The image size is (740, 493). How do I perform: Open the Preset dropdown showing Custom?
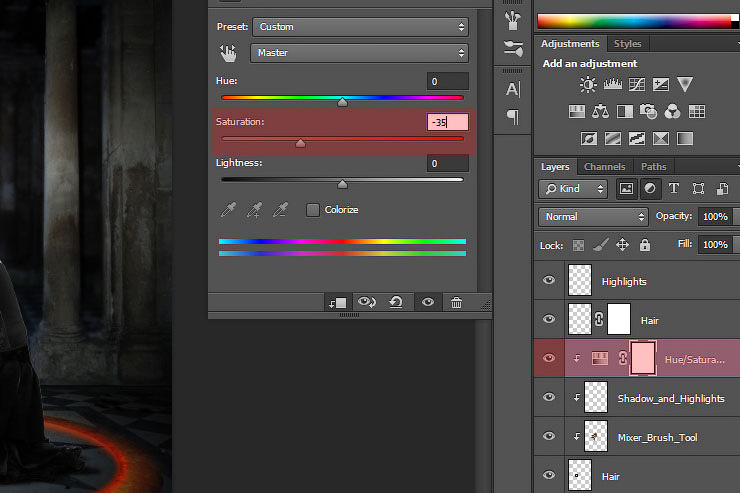click(x=360, y=27)
